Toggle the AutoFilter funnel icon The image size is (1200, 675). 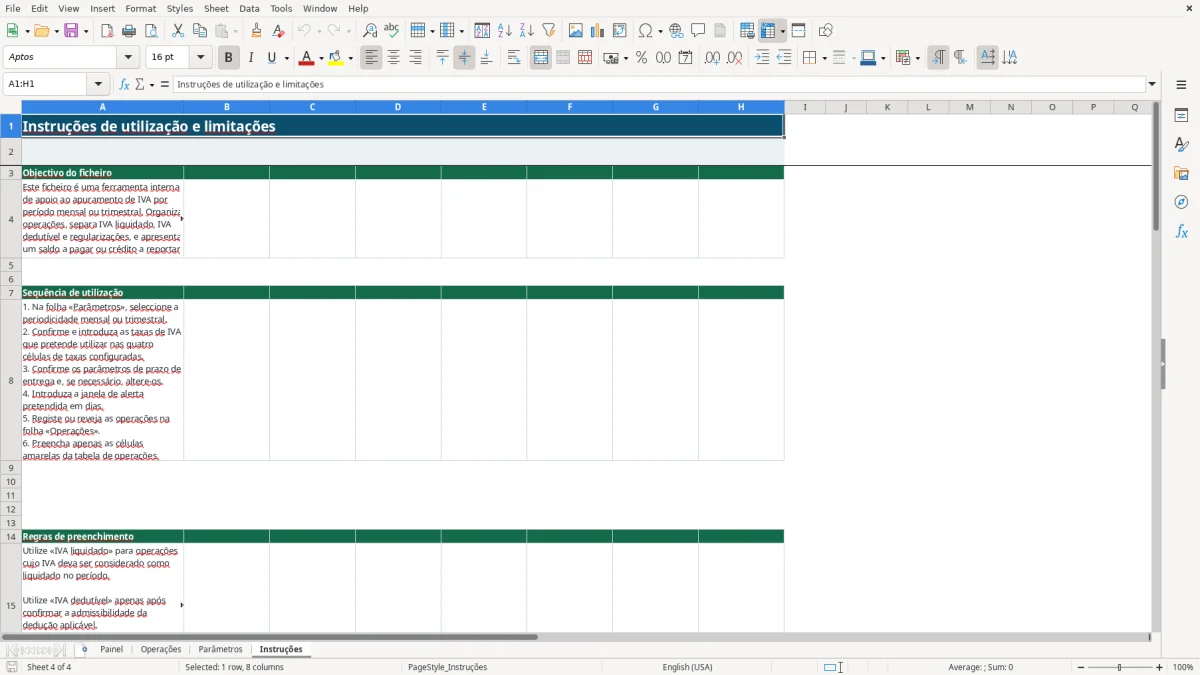click(x=549, y=31)
